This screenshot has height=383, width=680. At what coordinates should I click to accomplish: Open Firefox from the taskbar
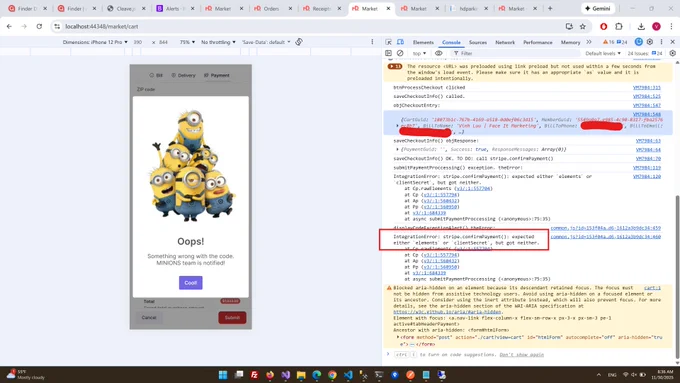270,375
